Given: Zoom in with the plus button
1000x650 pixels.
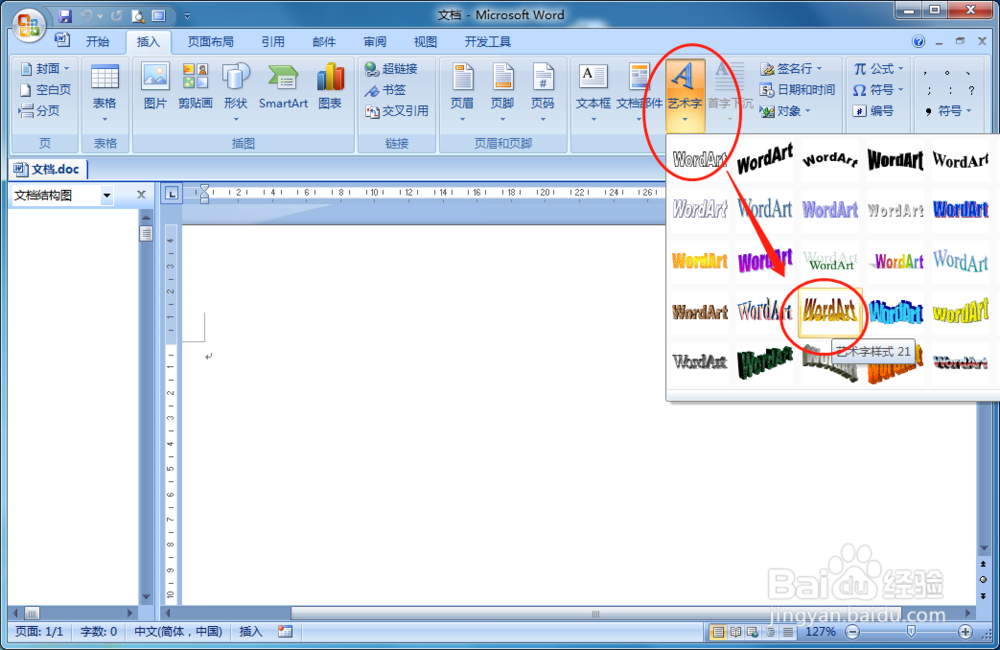Looking at the screenshot, I should click(x=965, y=632).
